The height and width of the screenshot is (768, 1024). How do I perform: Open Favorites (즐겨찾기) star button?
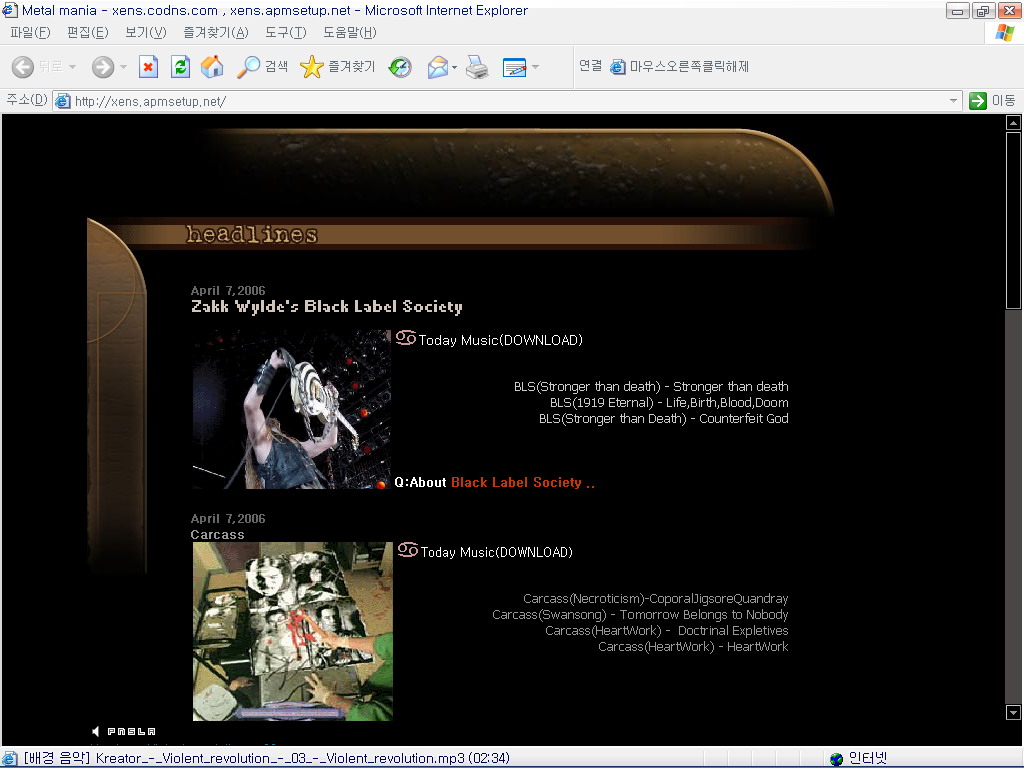tap(338, 67)
